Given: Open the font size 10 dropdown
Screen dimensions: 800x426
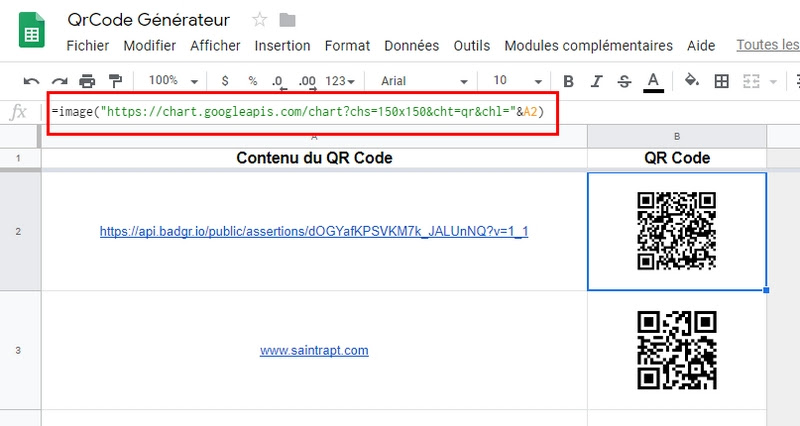Looking at the screenshot, I should point(517,81).
